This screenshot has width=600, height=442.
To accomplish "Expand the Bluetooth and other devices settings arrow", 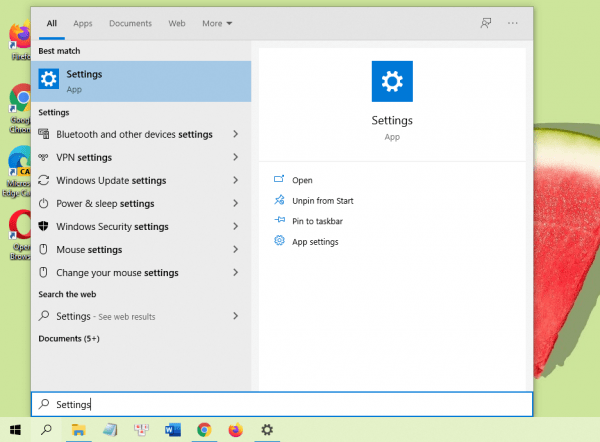I will click(x=235, y=134).
